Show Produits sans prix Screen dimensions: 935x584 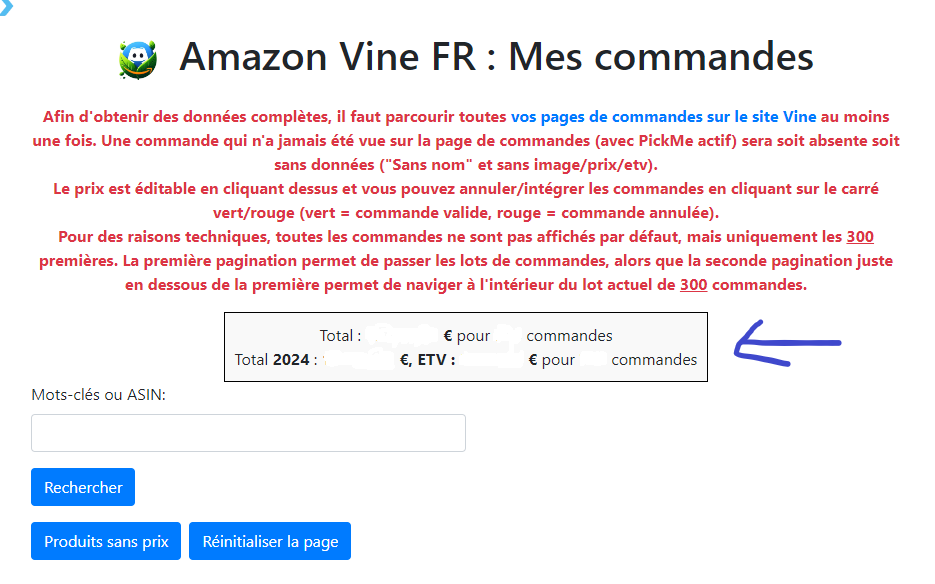tap(106, 542)
